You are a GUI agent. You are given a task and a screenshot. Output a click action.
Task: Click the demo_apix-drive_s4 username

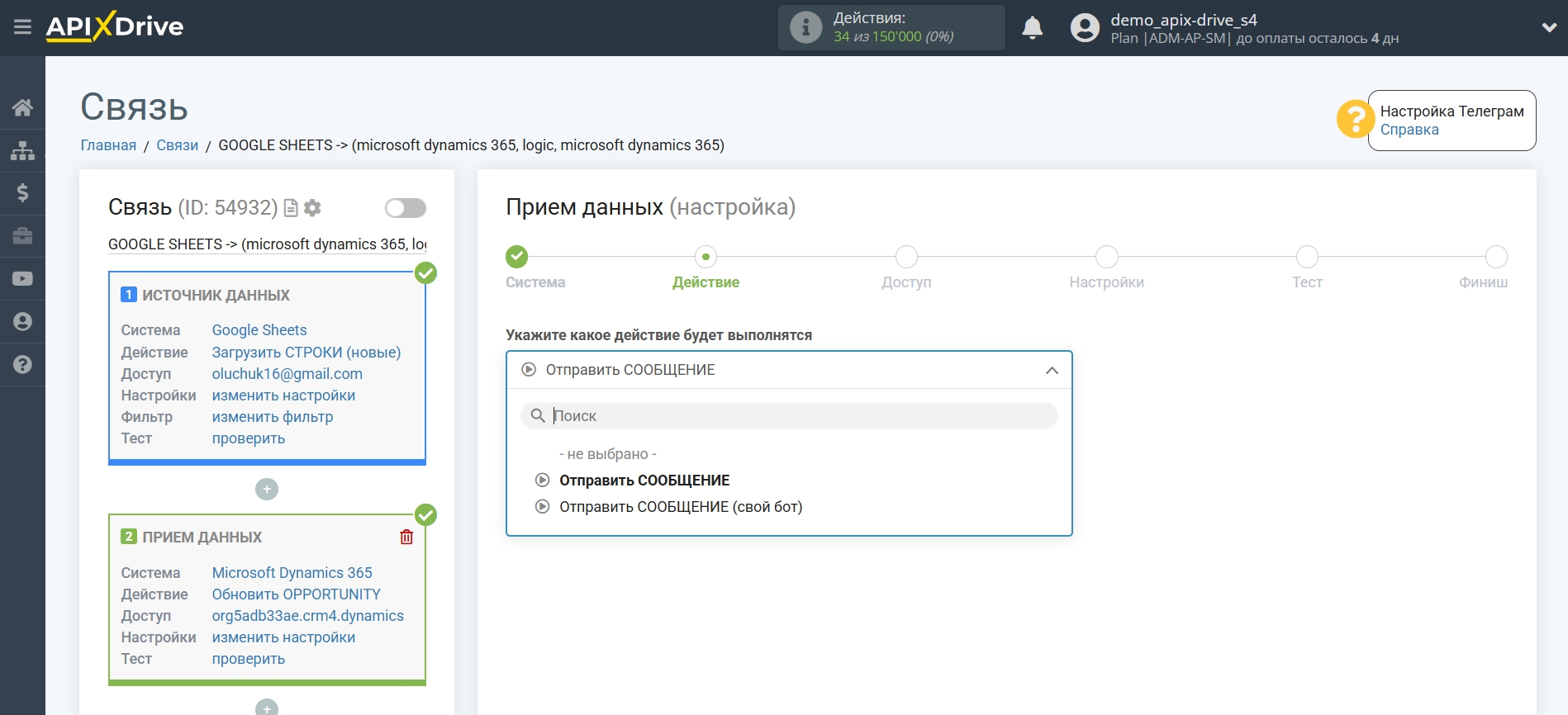point(1184,20)
